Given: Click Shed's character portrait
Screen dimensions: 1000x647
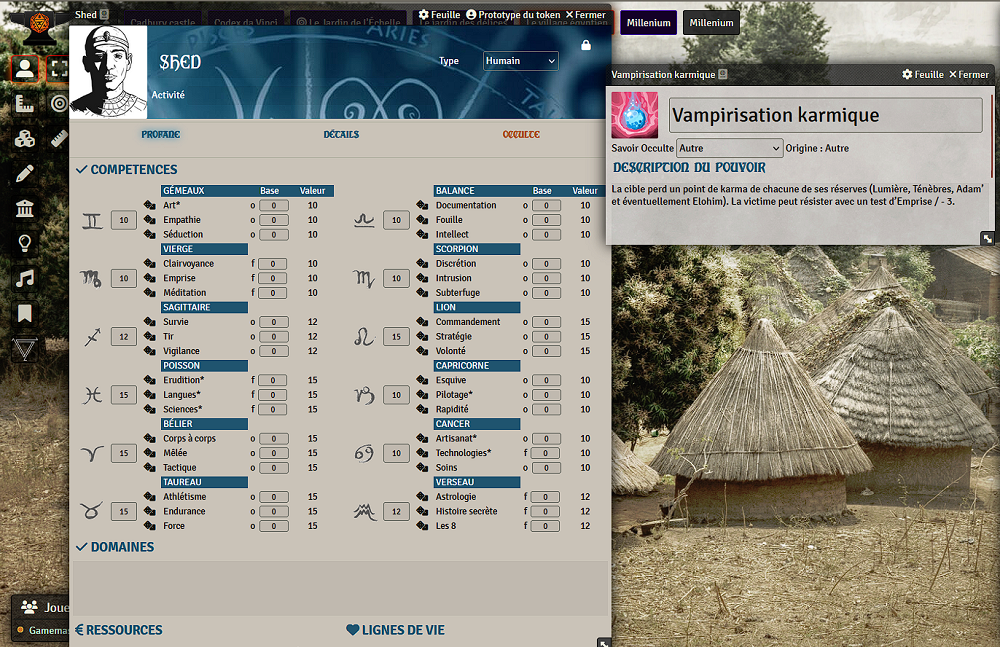Looking at the screenshot, I should [108, 70].
